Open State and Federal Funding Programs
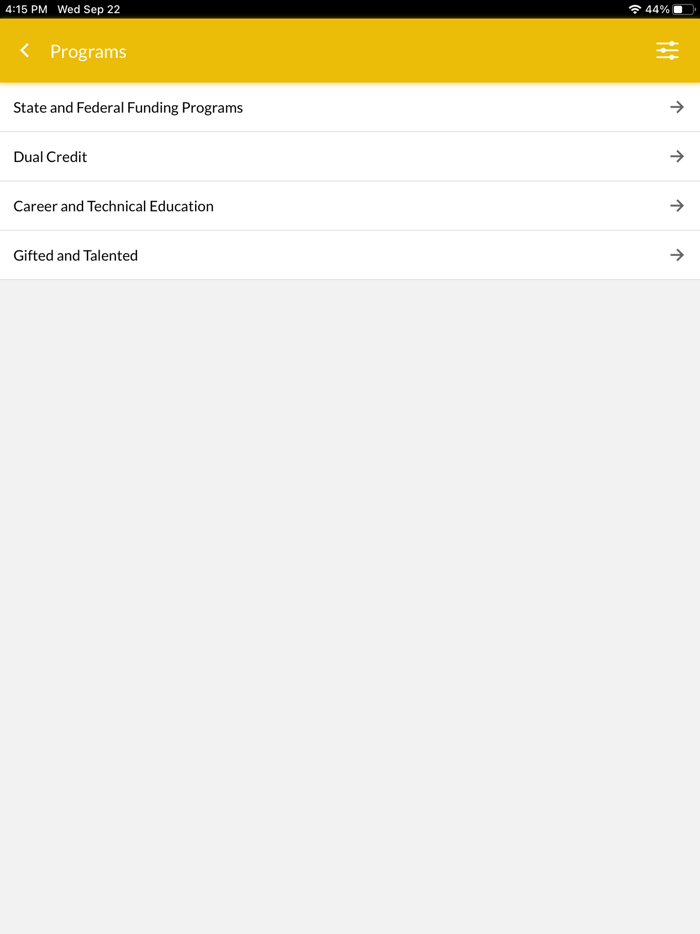700x934 pixels. tap(128, 108)
